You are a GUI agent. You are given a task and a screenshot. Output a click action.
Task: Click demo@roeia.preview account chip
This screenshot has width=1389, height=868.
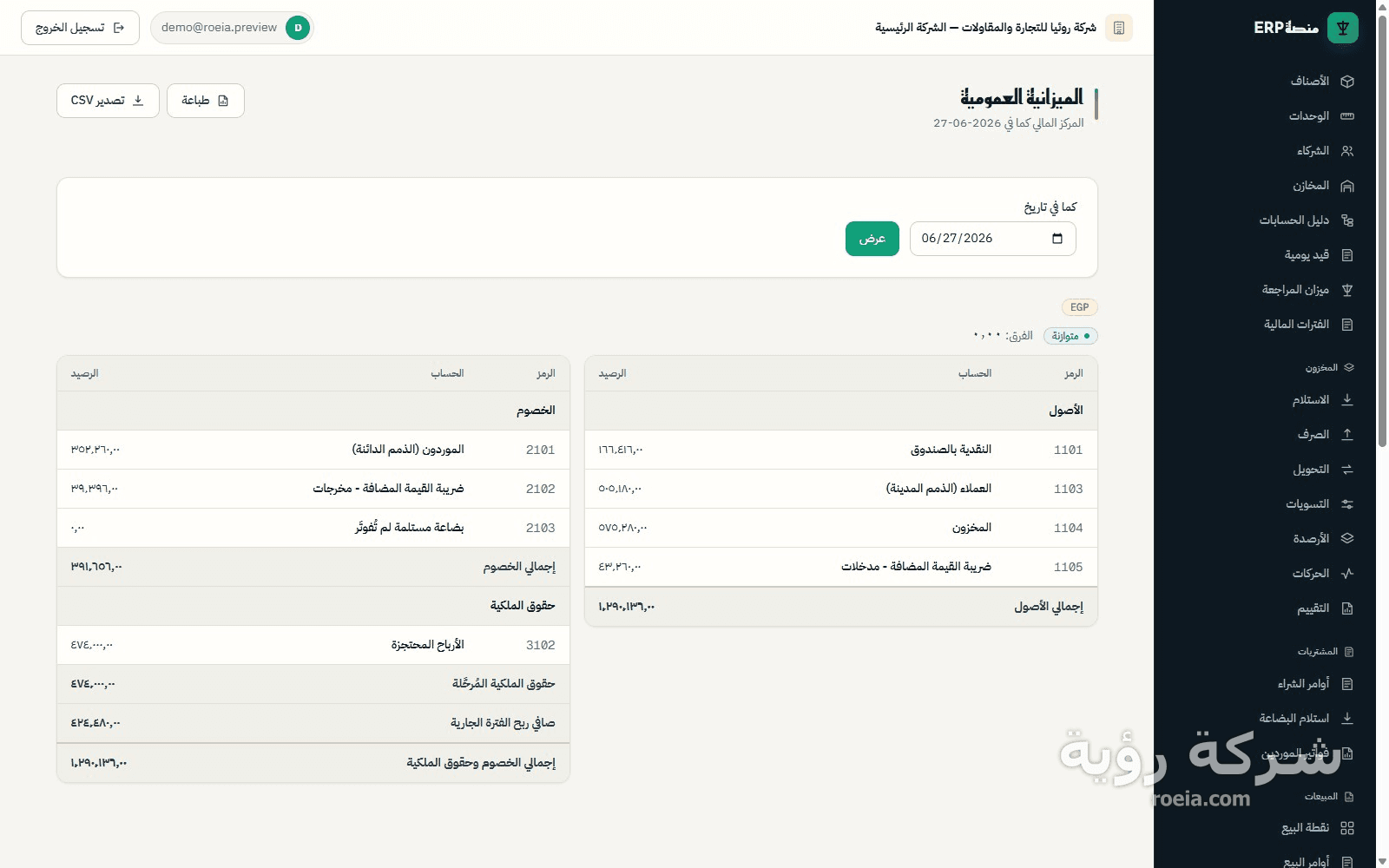232,28
